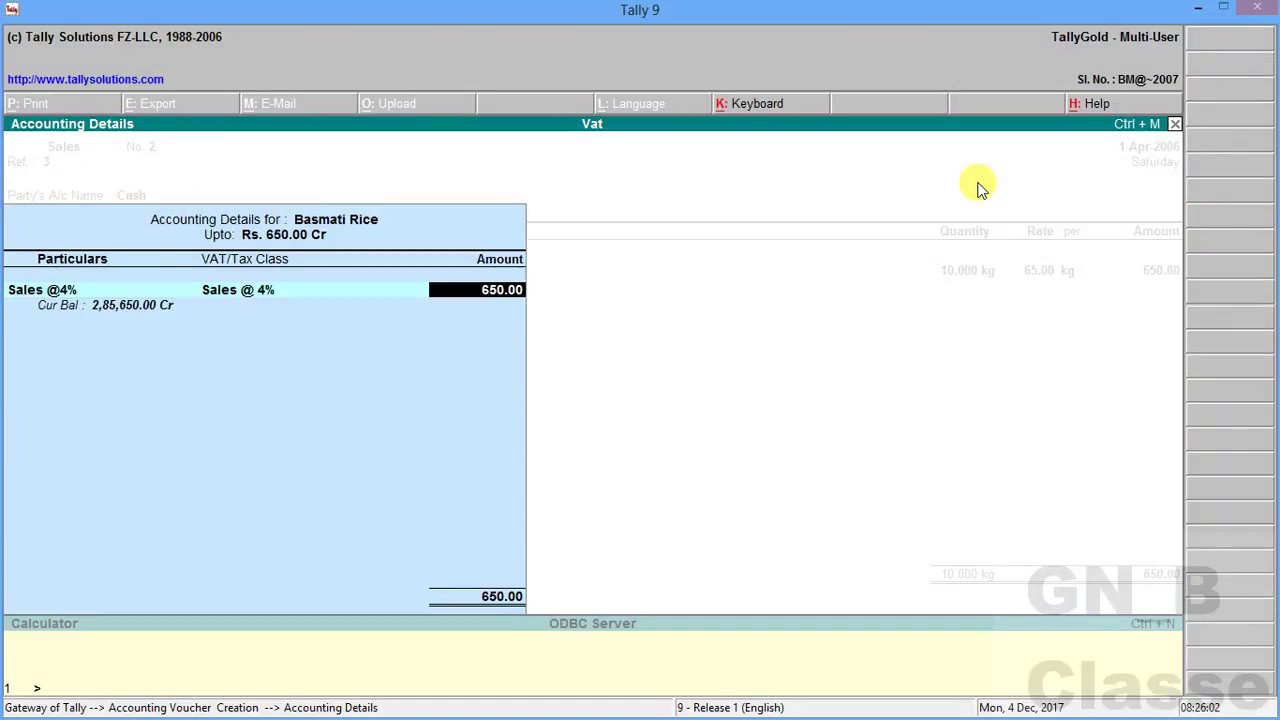Click the Tally Solutions FZ-LLC copyright text
Image resolution: width=1280 pixels, height=720 pixels.
coord(114,37)
